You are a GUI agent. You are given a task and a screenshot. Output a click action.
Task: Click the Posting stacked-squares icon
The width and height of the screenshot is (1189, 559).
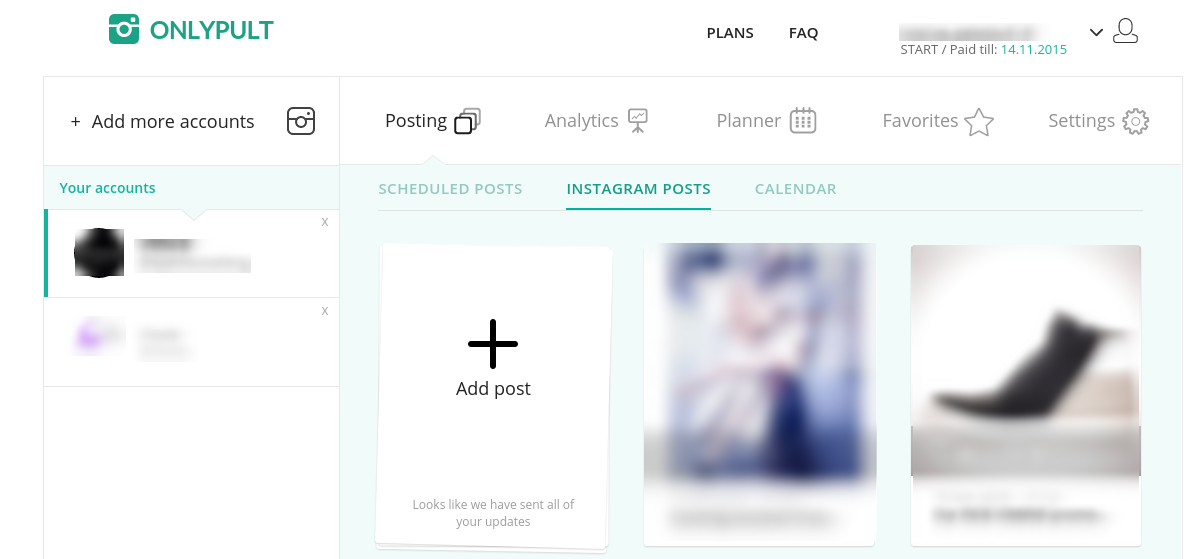click(467, 121)
